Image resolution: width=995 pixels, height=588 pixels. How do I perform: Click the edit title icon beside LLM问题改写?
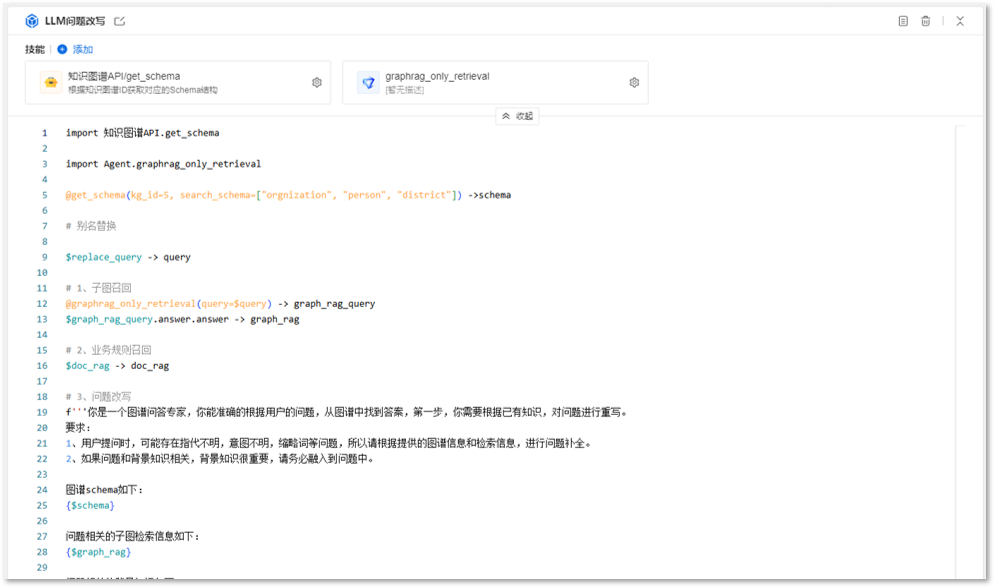coord(120,21)
